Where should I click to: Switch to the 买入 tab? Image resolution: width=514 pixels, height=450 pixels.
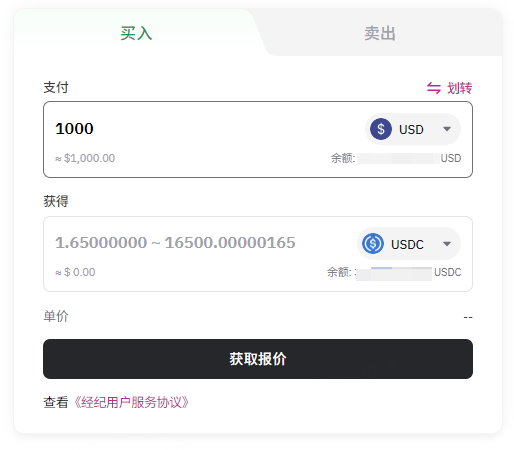pyautogui.click(x=136, y=33)
